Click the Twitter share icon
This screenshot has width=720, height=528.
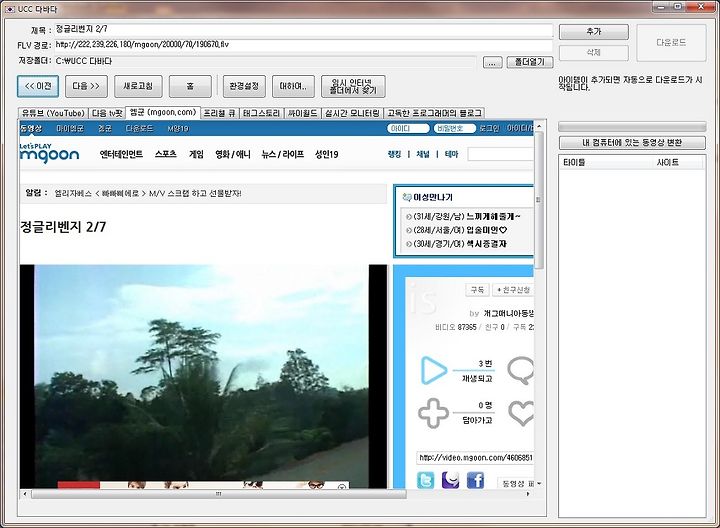tap(425, 480)
